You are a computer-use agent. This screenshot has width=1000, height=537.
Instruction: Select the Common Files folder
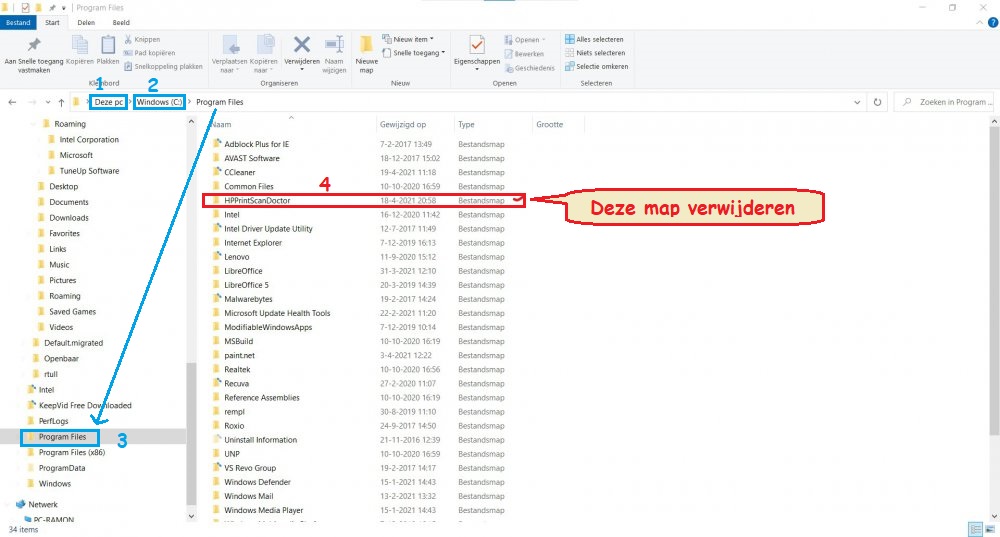248,186
